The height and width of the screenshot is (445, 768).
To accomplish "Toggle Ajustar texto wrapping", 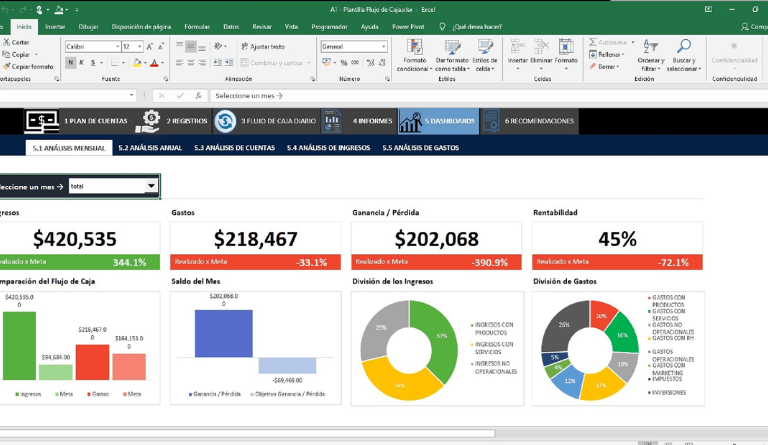I will pyautogui.click(x=262, y=46).
